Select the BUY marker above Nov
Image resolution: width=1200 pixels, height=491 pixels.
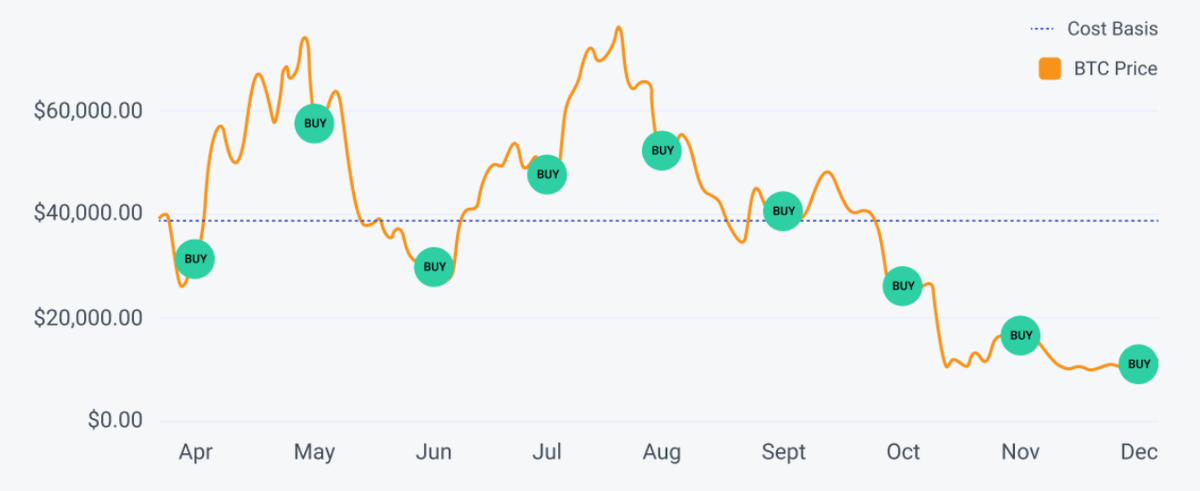click(x=1020, y=335)
